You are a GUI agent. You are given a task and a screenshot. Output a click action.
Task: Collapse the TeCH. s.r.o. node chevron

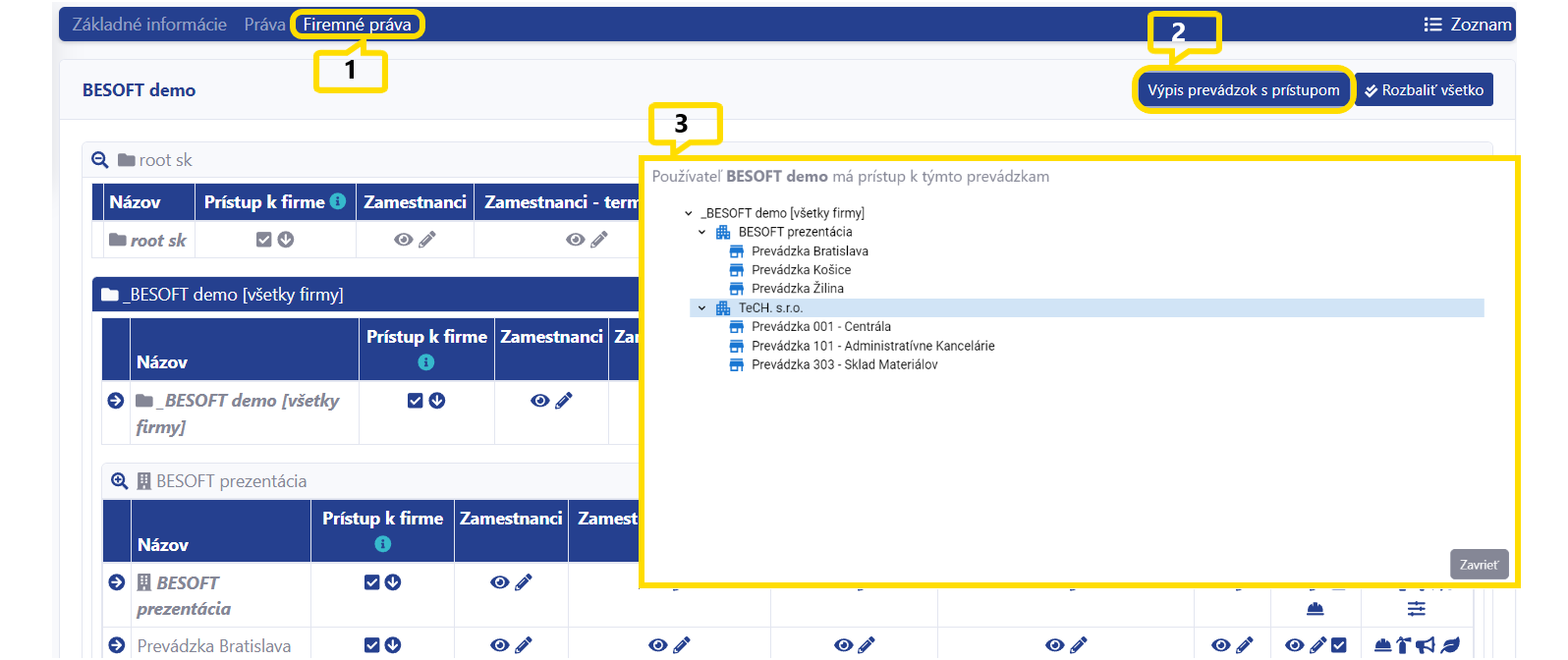point(702,307)
